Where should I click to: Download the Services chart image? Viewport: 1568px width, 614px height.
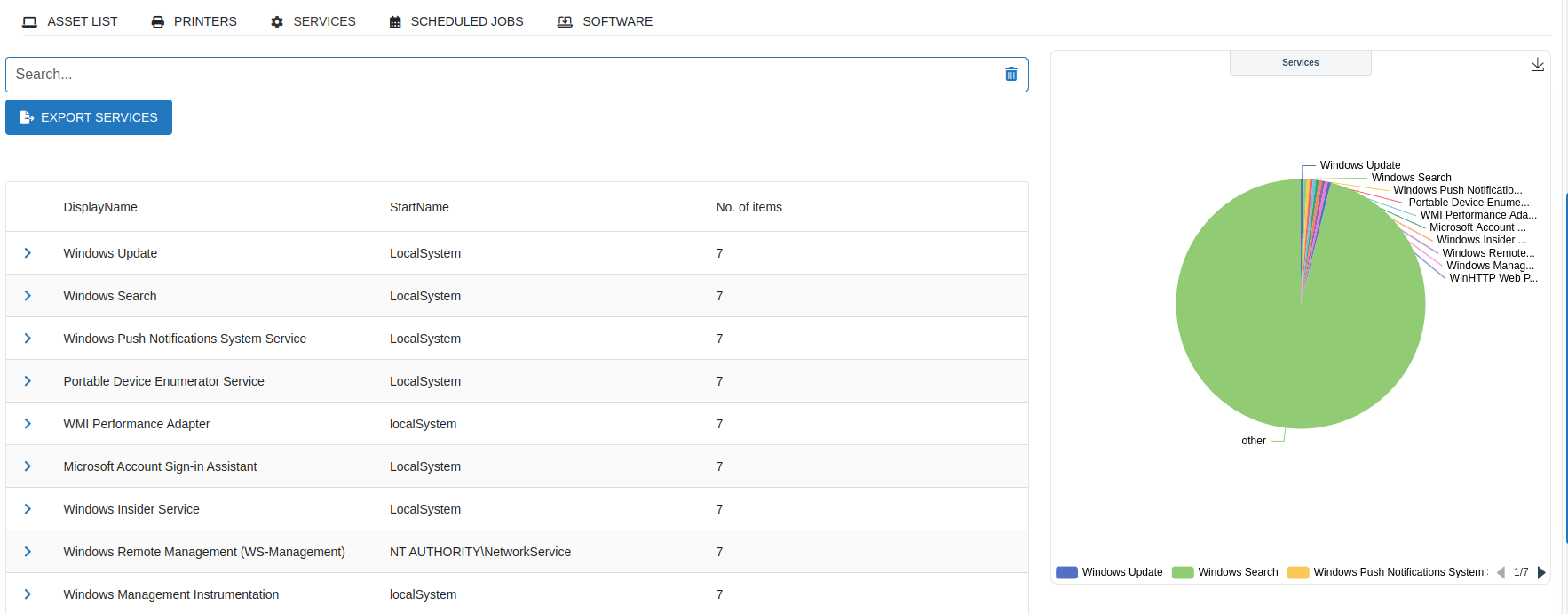(x=1537, y=65)
